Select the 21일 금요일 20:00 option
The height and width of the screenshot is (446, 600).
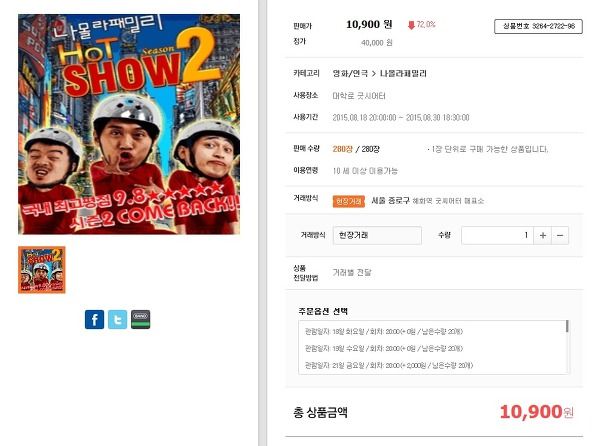pos(389,365)
